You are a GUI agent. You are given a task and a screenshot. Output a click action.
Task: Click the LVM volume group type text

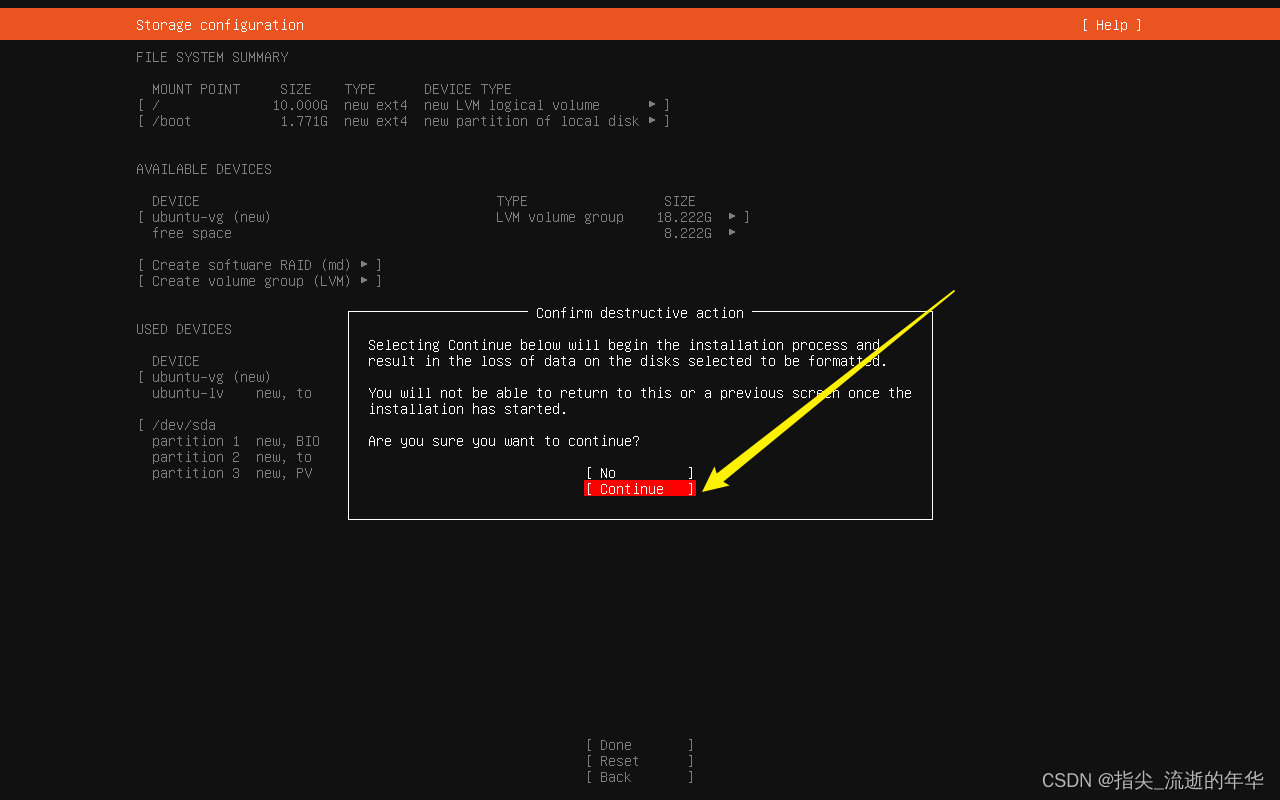coord(560,217)
